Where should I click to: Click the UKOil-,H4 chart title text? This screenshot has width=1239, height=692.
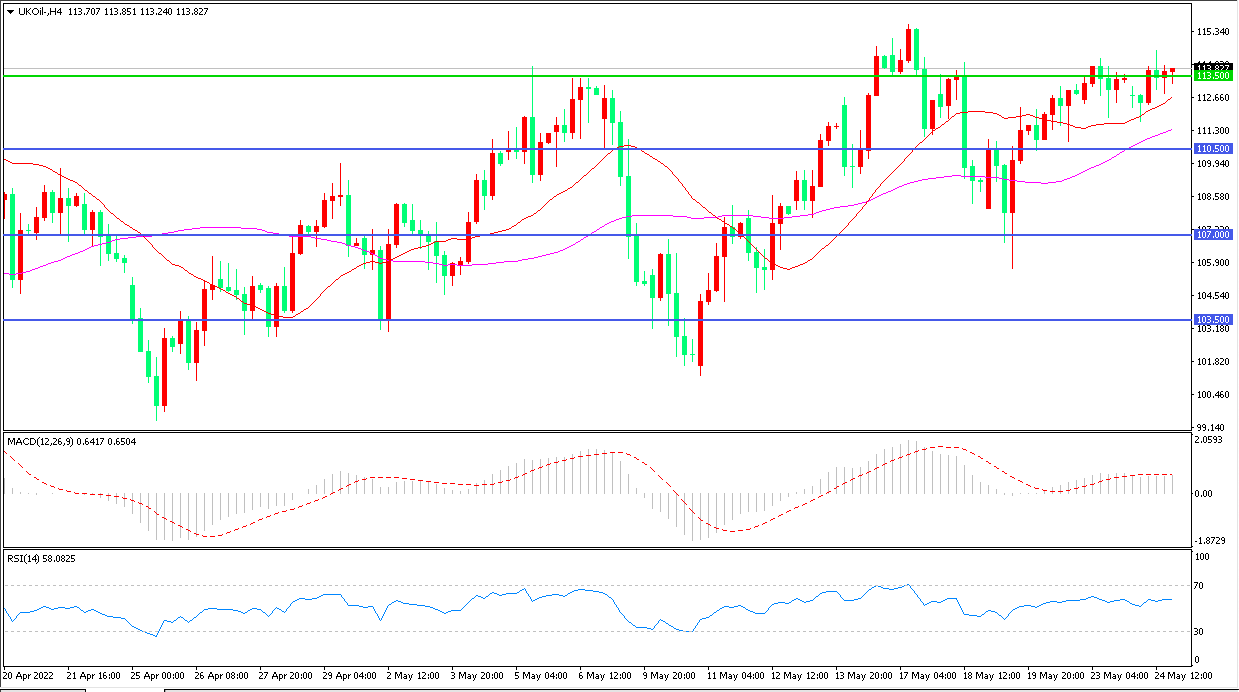(x=41, y=11)
